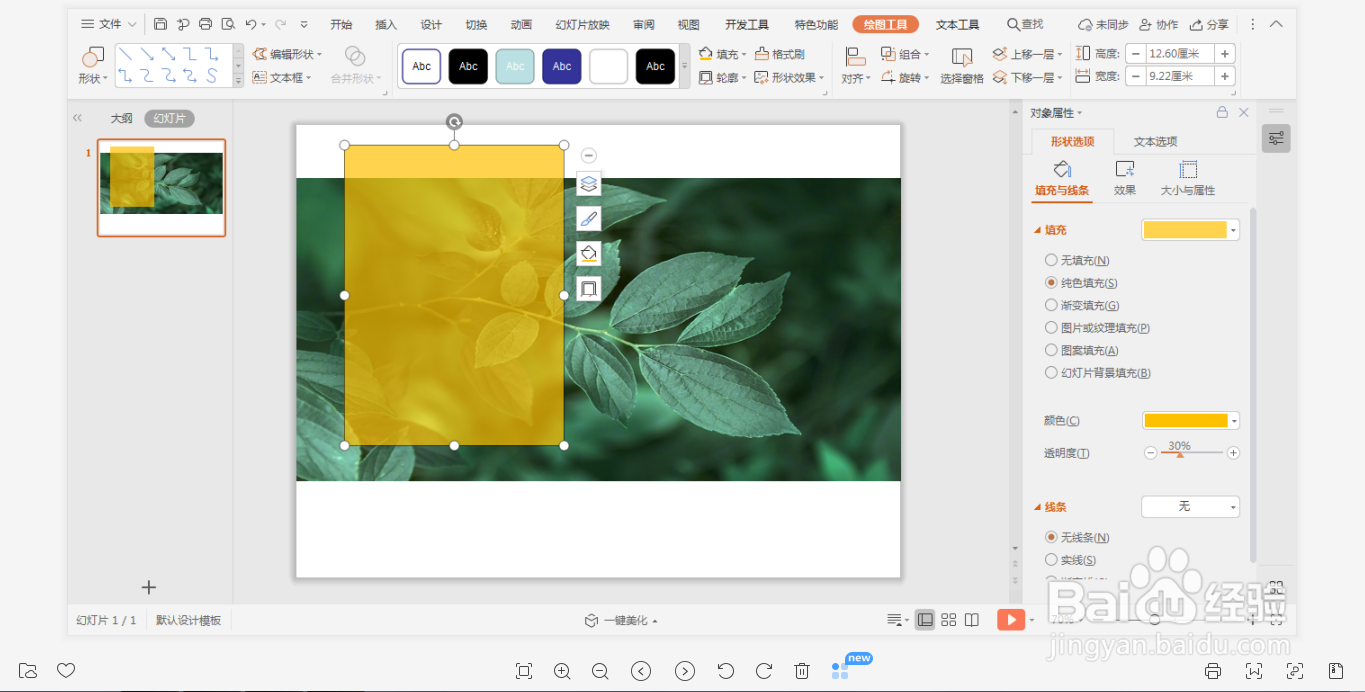The image size is (1365, 692).
Task: Click the Undo arrow icon
Action: pos(251,24)
